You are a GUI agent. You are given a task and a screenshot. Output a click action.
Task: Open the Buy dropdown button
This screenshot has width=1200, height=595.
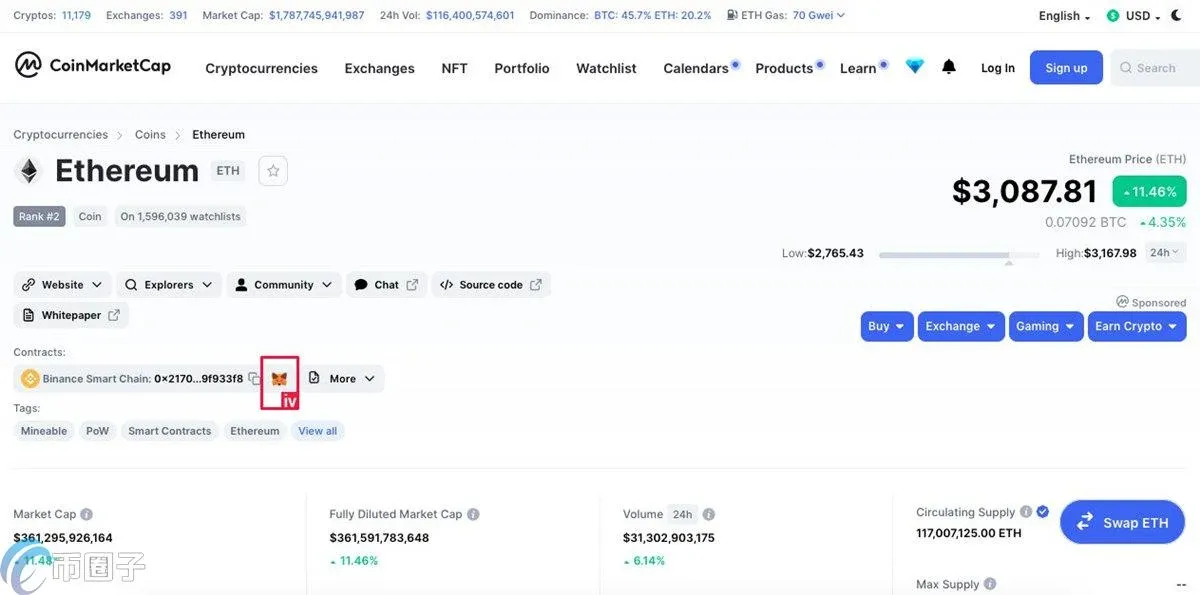tap(887, 326)
